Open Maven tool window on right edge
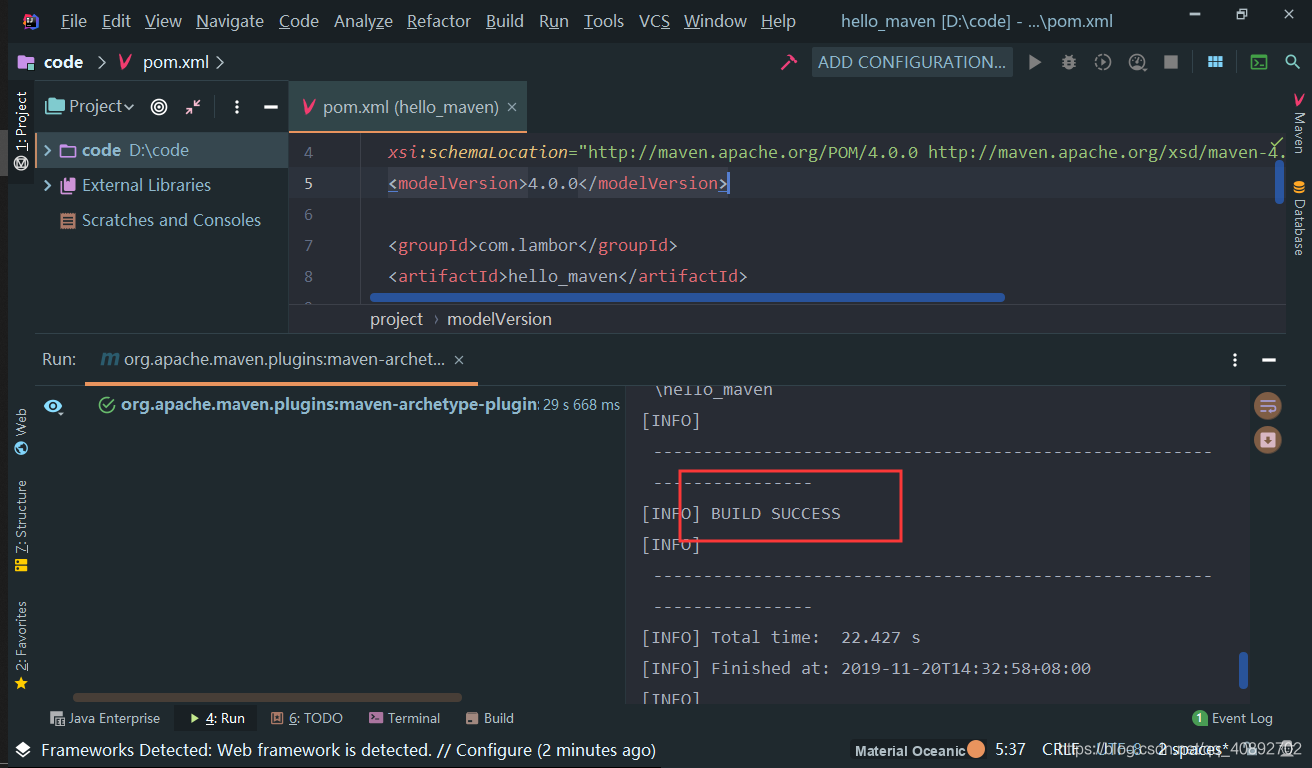Viewport: 1312px width, 768px height. click(x=1299, y=123)
